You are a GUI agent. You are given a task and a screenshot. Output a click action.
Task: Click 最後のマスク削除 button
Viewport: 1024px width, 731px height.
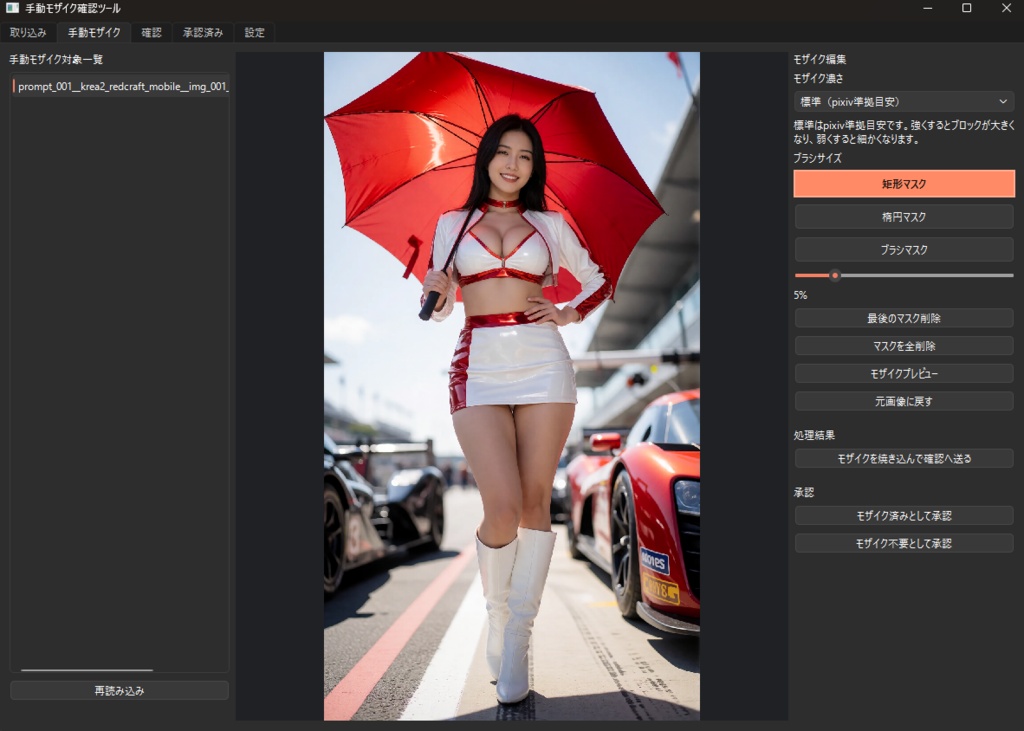pyautogui.click(x=904, y=318)
